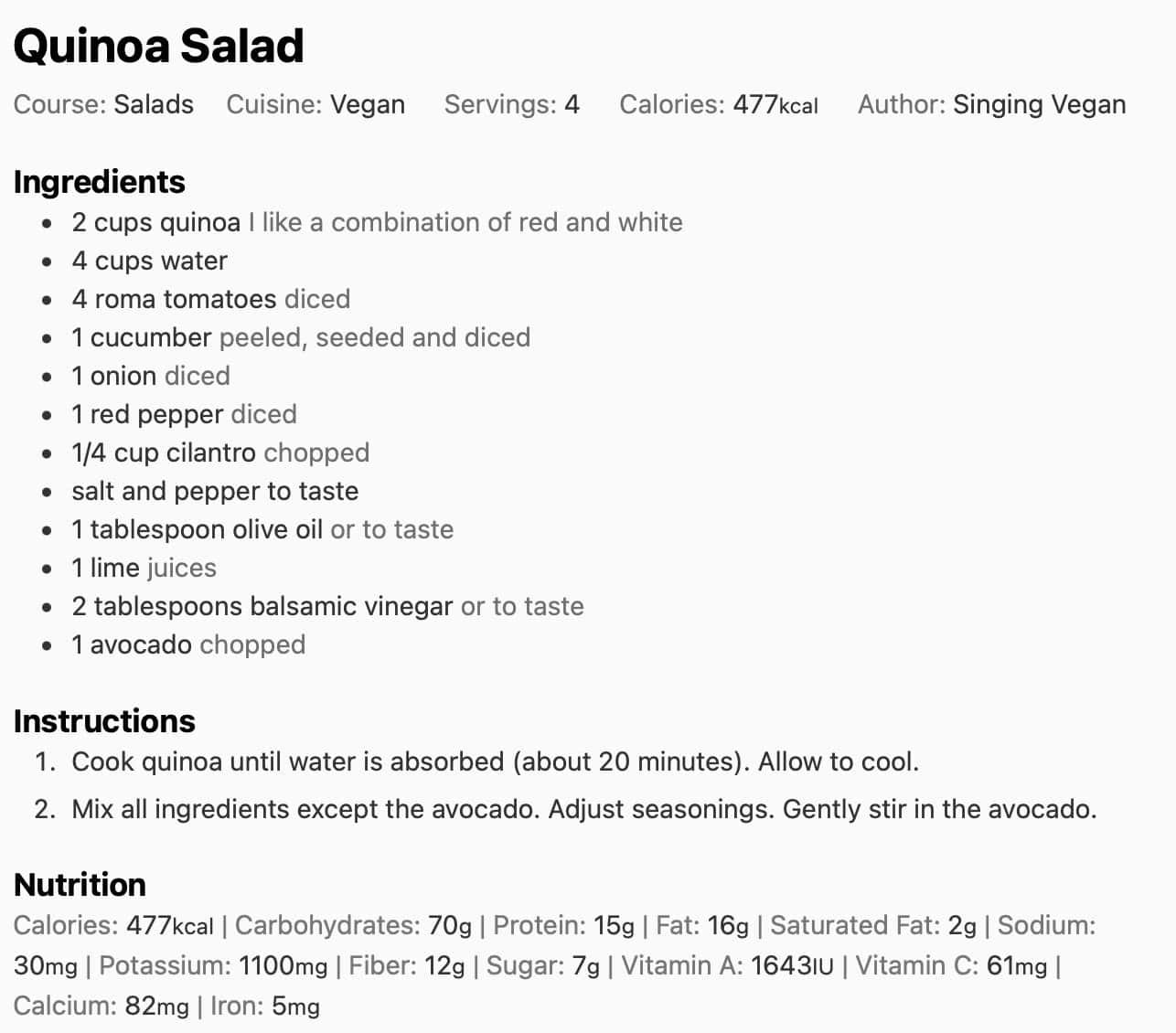This screenshot has height=1033, width=1176.
Task: Select the 2 cups quinoa ingredient
Action: click(x=156, y=222)
